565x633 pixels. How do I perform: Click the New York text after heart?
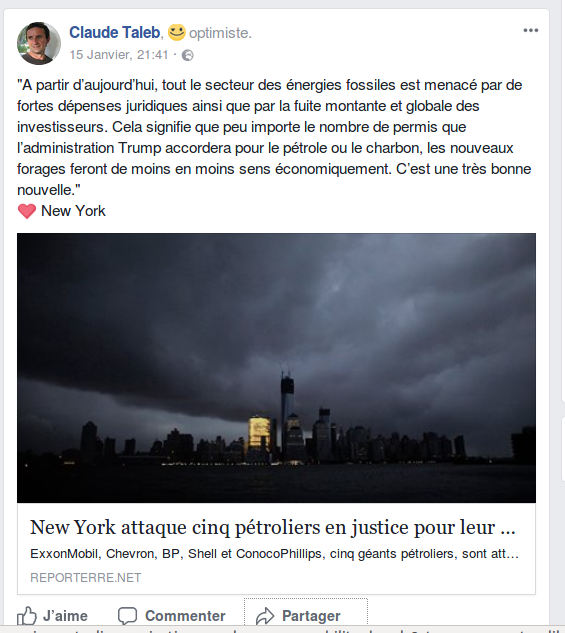pos(73,211)
